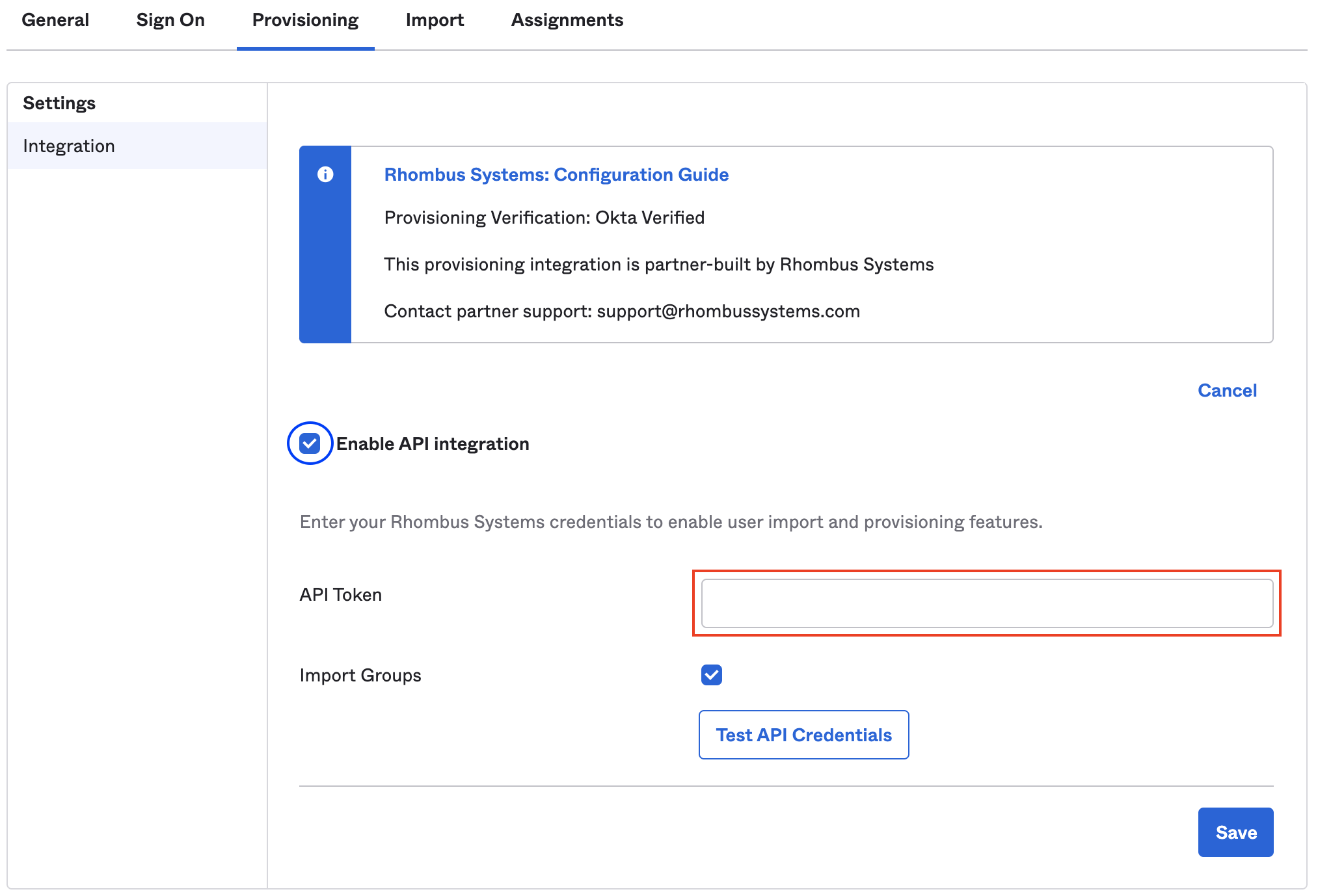Image resolution: width=1318 pixels, height=896 pixels.
Task: Open the Import tab
Action: click(x=435, y=20)
